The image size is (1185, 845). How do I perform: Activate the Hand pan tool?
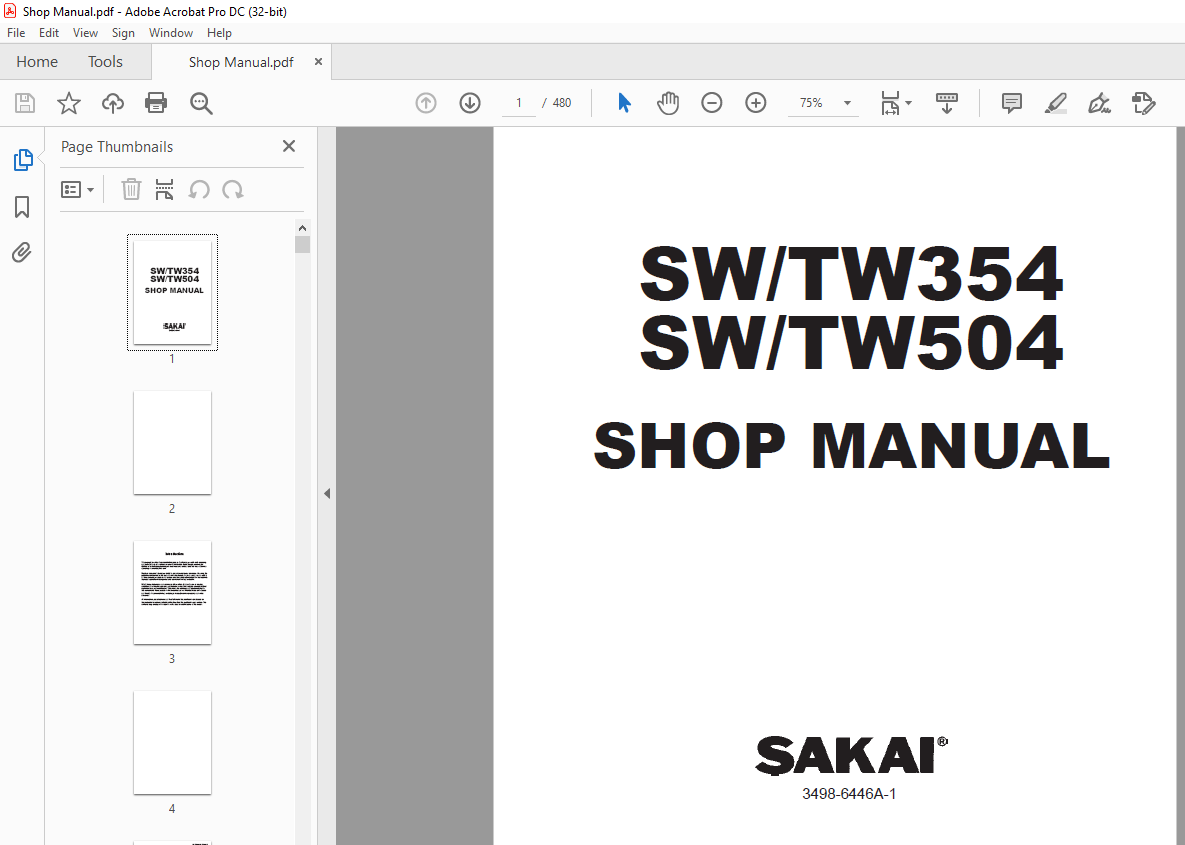tap(668, 103)
